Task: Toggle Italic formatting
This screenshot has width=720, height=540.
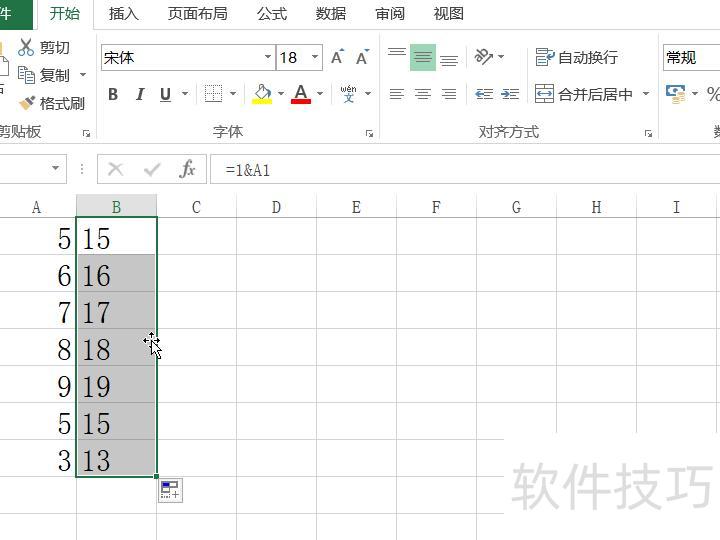Action: pos(140,95)
